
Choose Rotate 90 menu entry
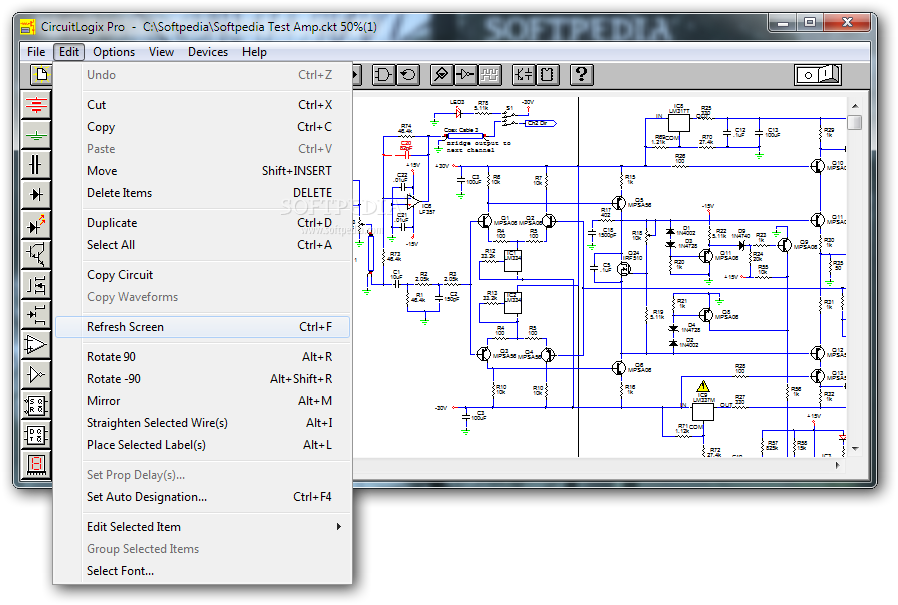(203, 357)
